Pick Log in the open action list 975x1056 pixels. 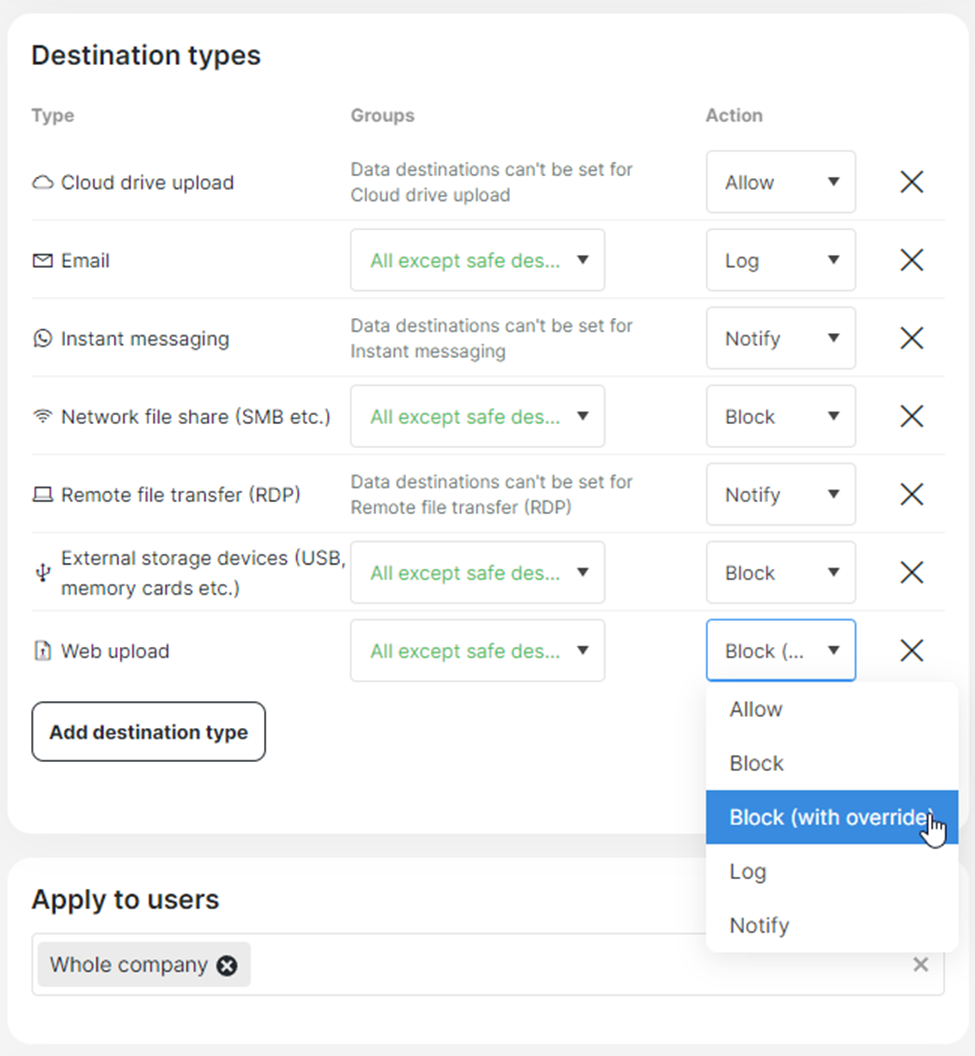pos(832,871)
